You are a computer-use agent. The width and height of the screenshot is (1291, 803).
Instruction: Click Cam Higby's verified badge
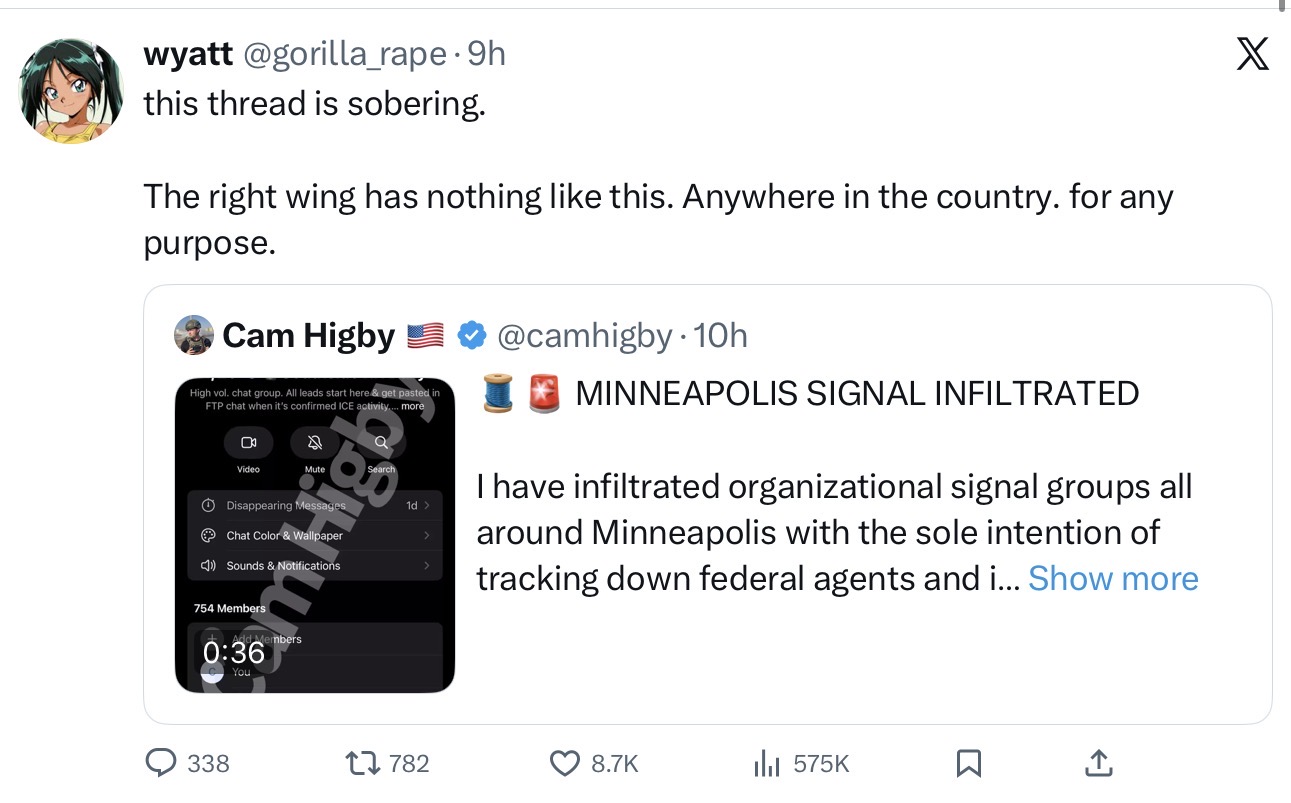(471, 336)
